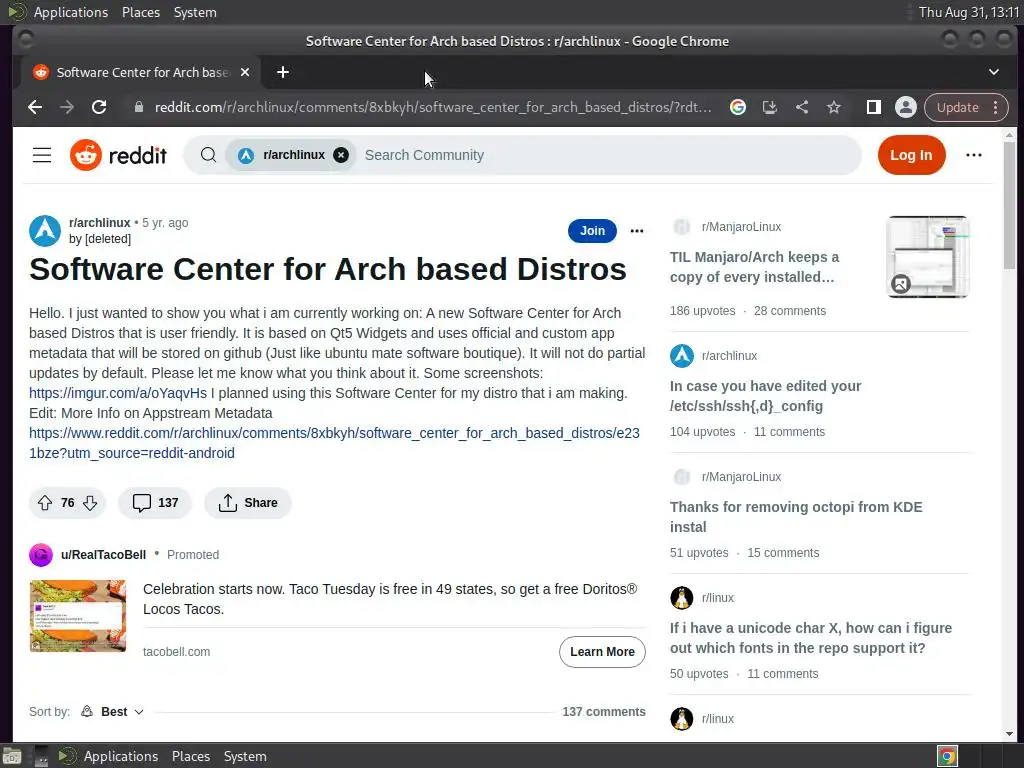Viewport: 1024px width, 768px height.
Task: Open Chrome profile avatar
Action: (906, 107)
